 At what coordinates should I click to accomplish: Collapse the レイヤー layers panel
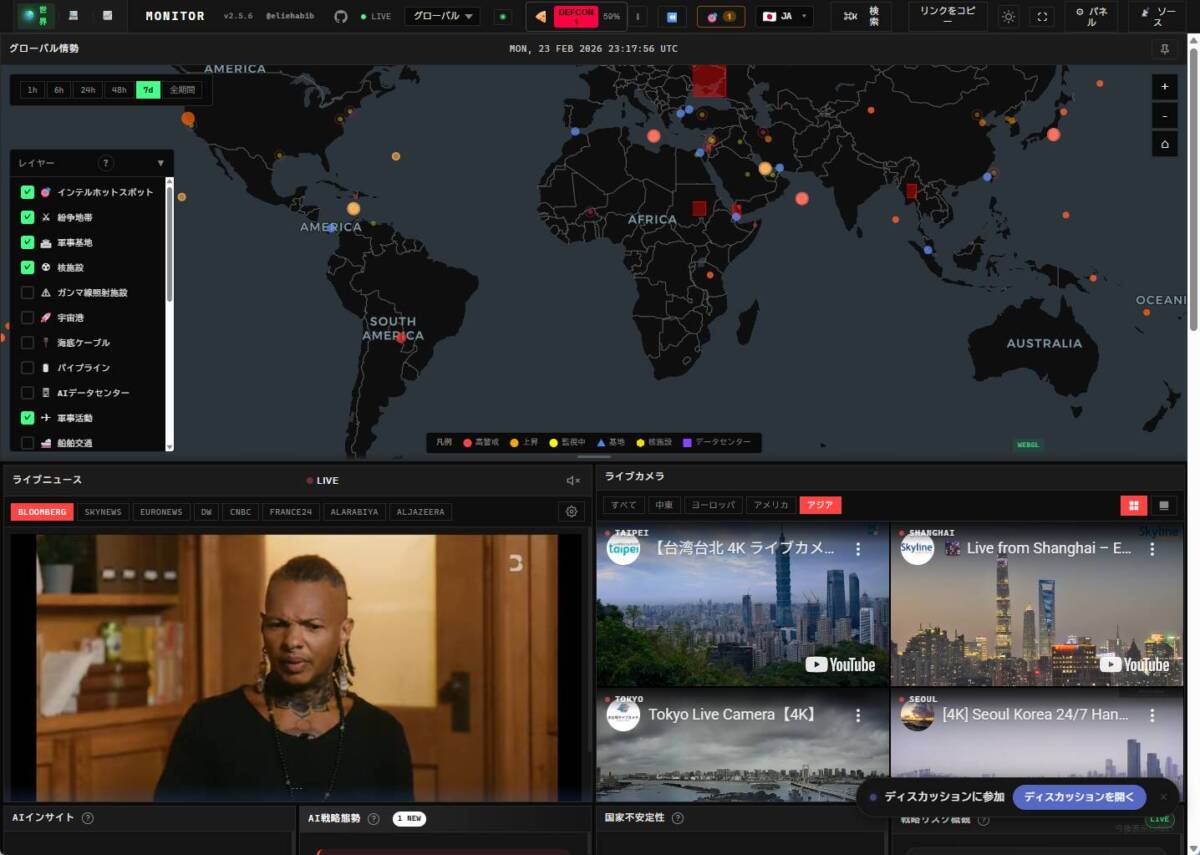(160, 162)
